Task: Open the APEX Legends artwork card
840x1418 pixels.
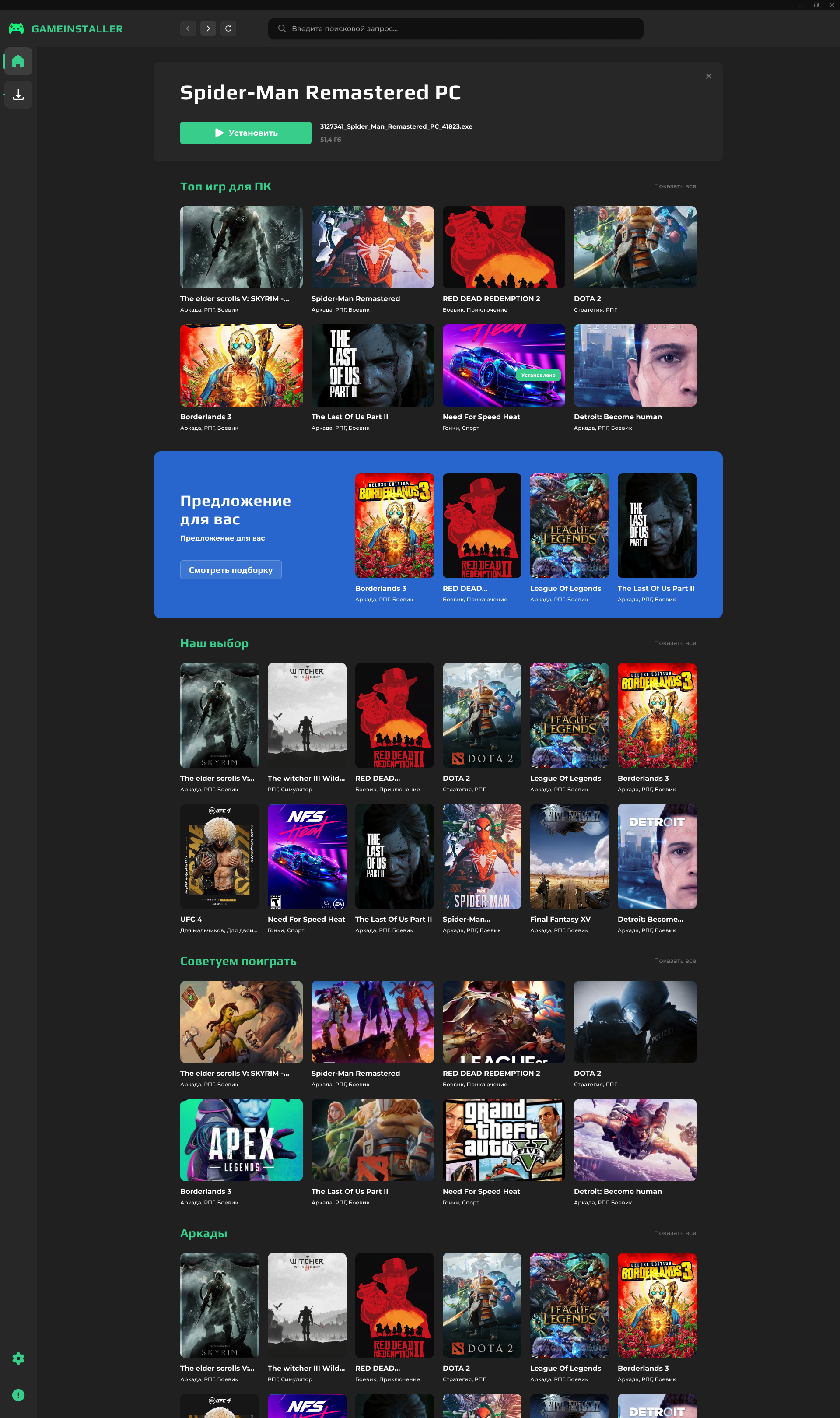Action: (241, 1140)
